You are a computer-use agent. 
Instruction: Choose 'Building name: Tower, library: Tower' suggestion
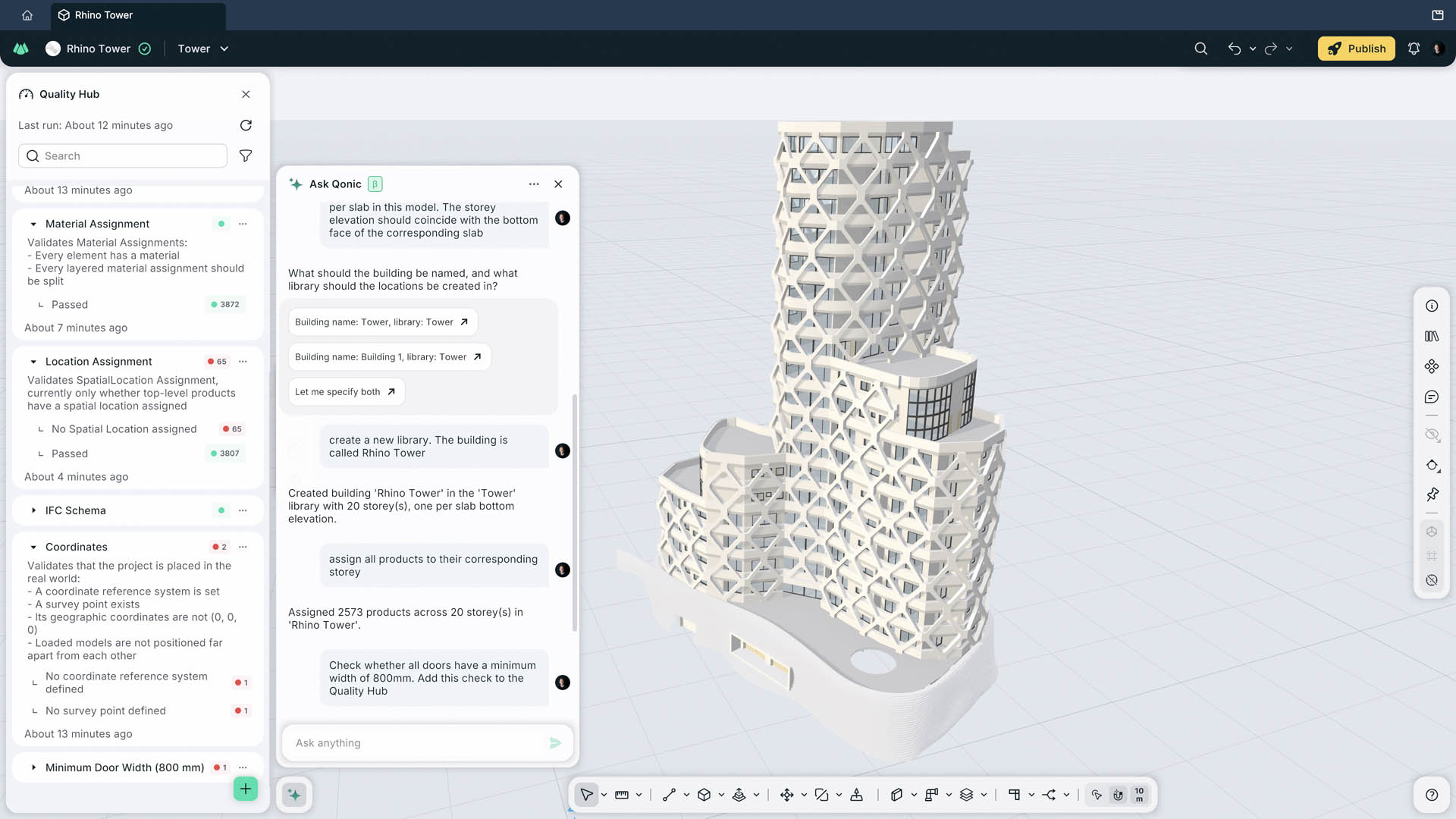(382, 322)
